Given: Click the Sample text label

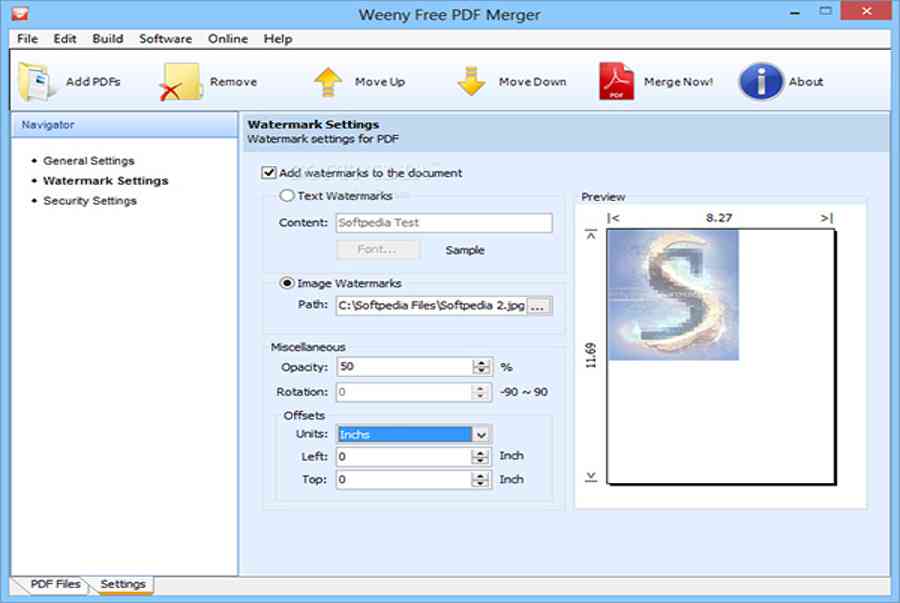Looking at the screenshot, I should (465, 250).
